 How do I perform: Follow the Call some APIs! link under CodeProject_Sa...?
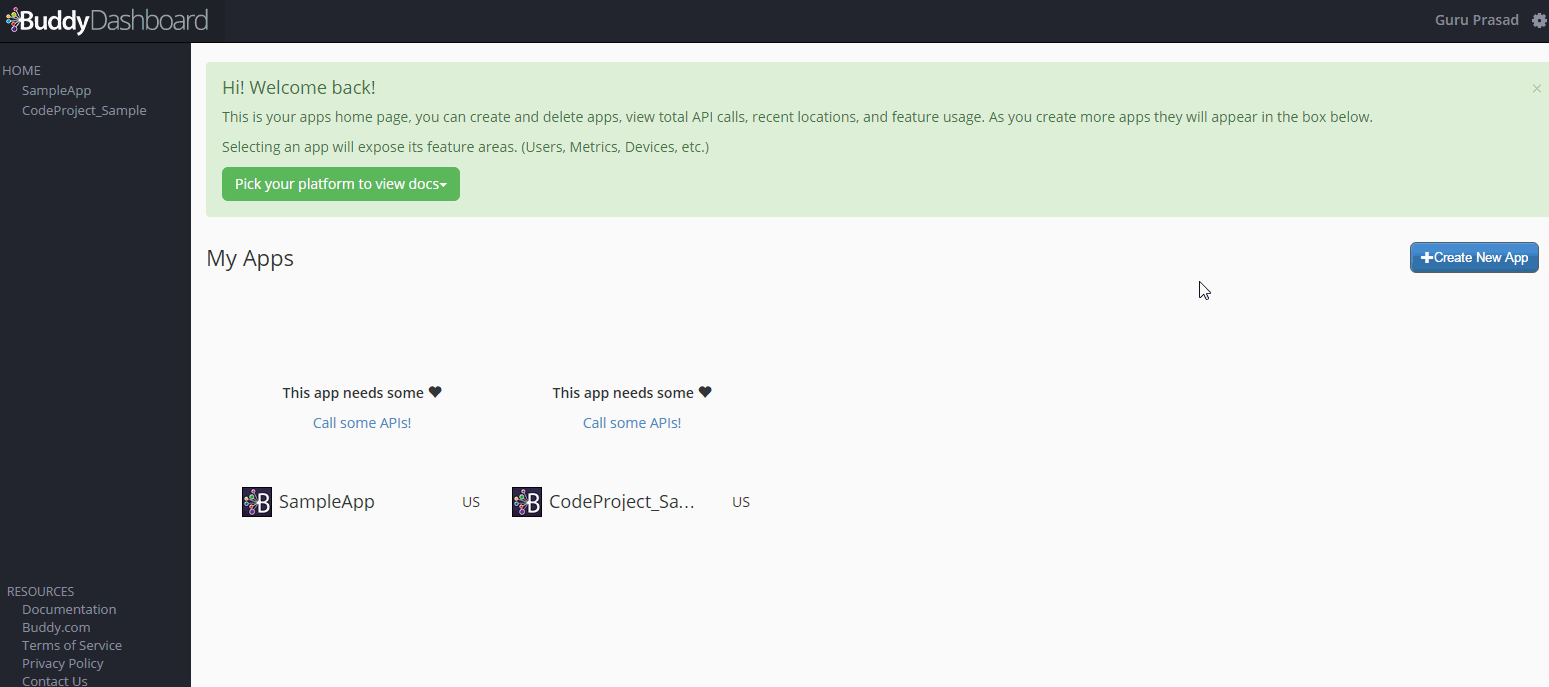coord(632,423)
